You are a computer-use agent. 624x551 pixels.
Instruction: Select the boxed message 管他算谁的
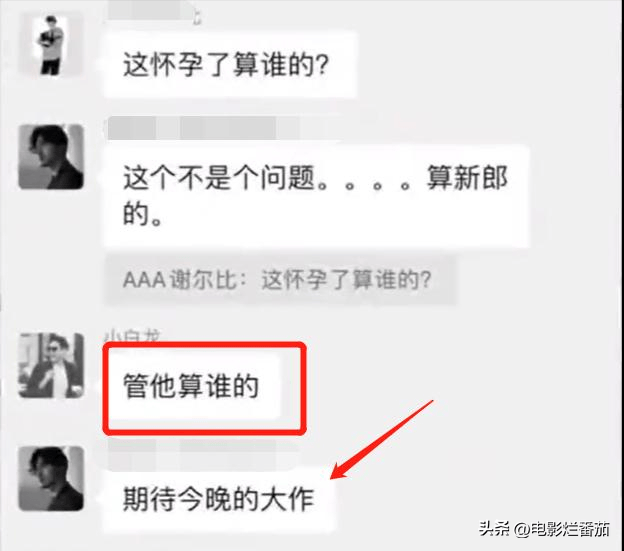(x=191, y=386)
